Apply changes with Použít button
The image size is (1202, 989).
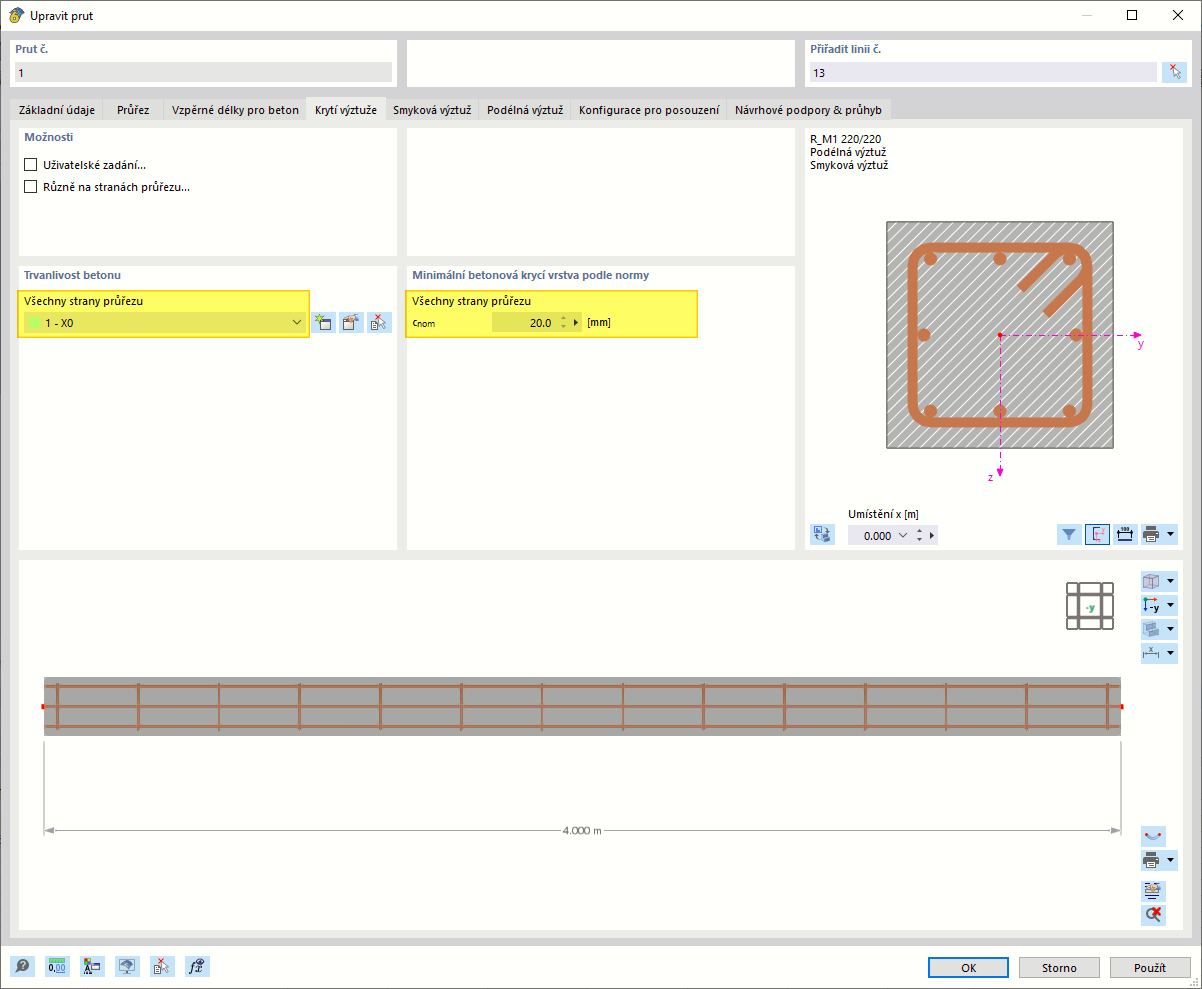(1150, 968)
